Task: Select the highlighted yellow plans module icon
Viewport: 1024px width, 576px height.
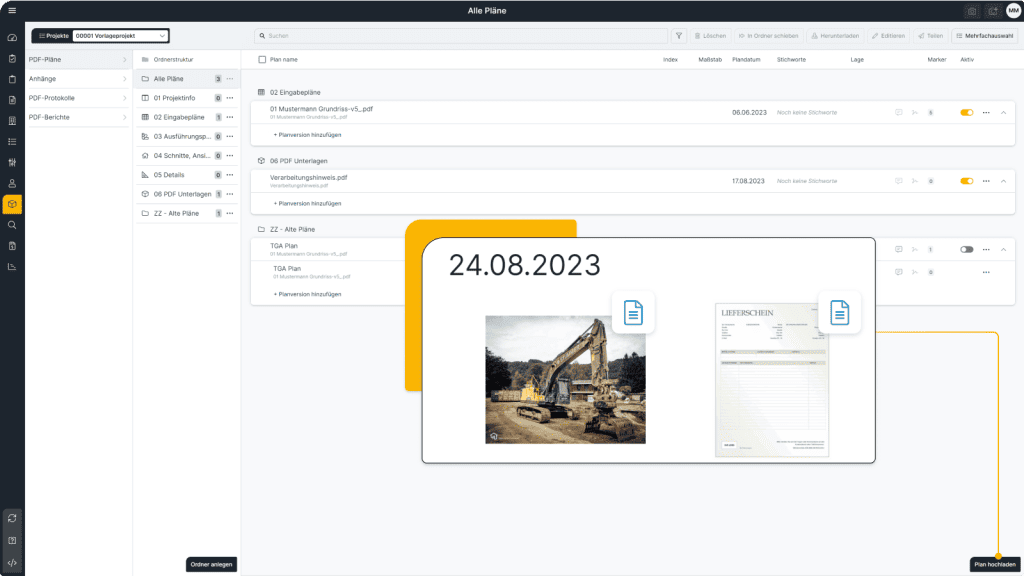Action: 11,203
